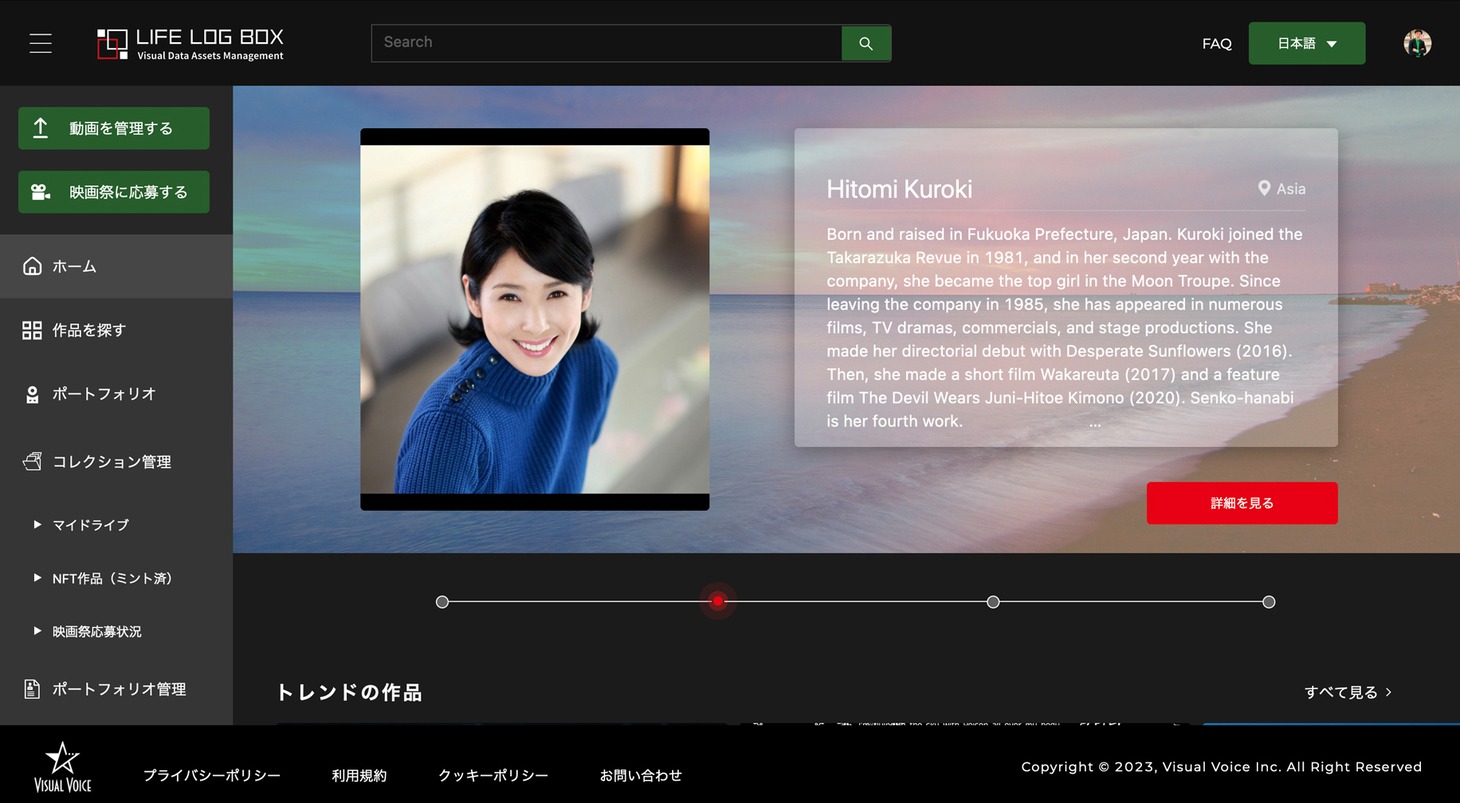
Task: Click the document icon beside ポートフォリオ管理
Action: click(32, 689)
